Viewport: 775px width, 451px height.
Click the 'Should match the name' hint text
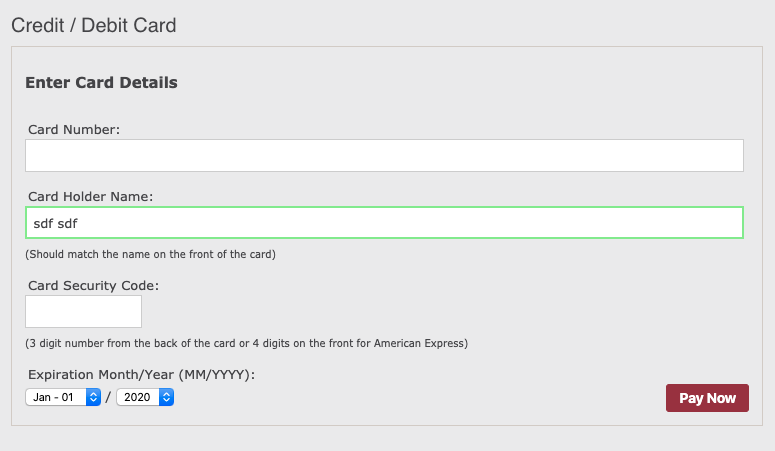(150, 254)
